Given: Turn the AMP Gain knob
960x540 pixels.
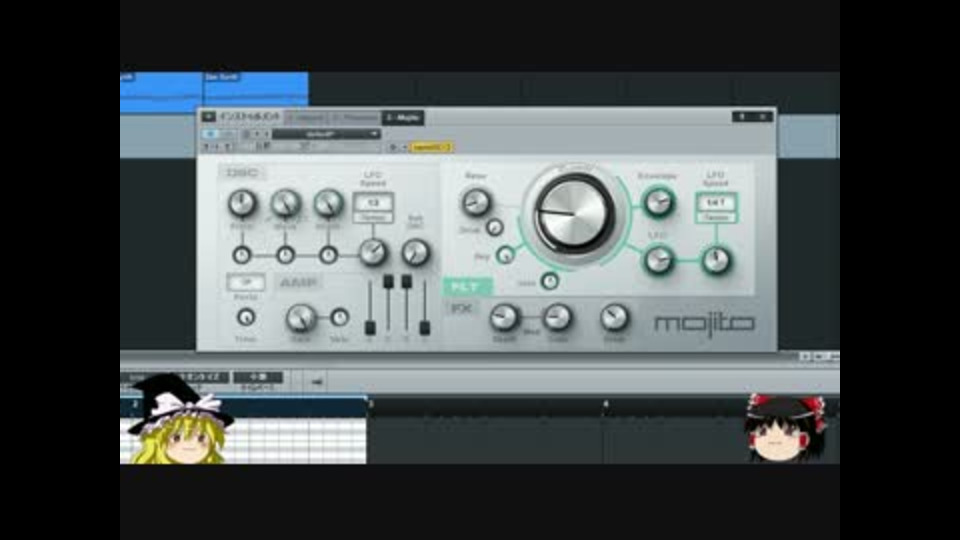Looking at the screenshot, I should click(301, 318).
